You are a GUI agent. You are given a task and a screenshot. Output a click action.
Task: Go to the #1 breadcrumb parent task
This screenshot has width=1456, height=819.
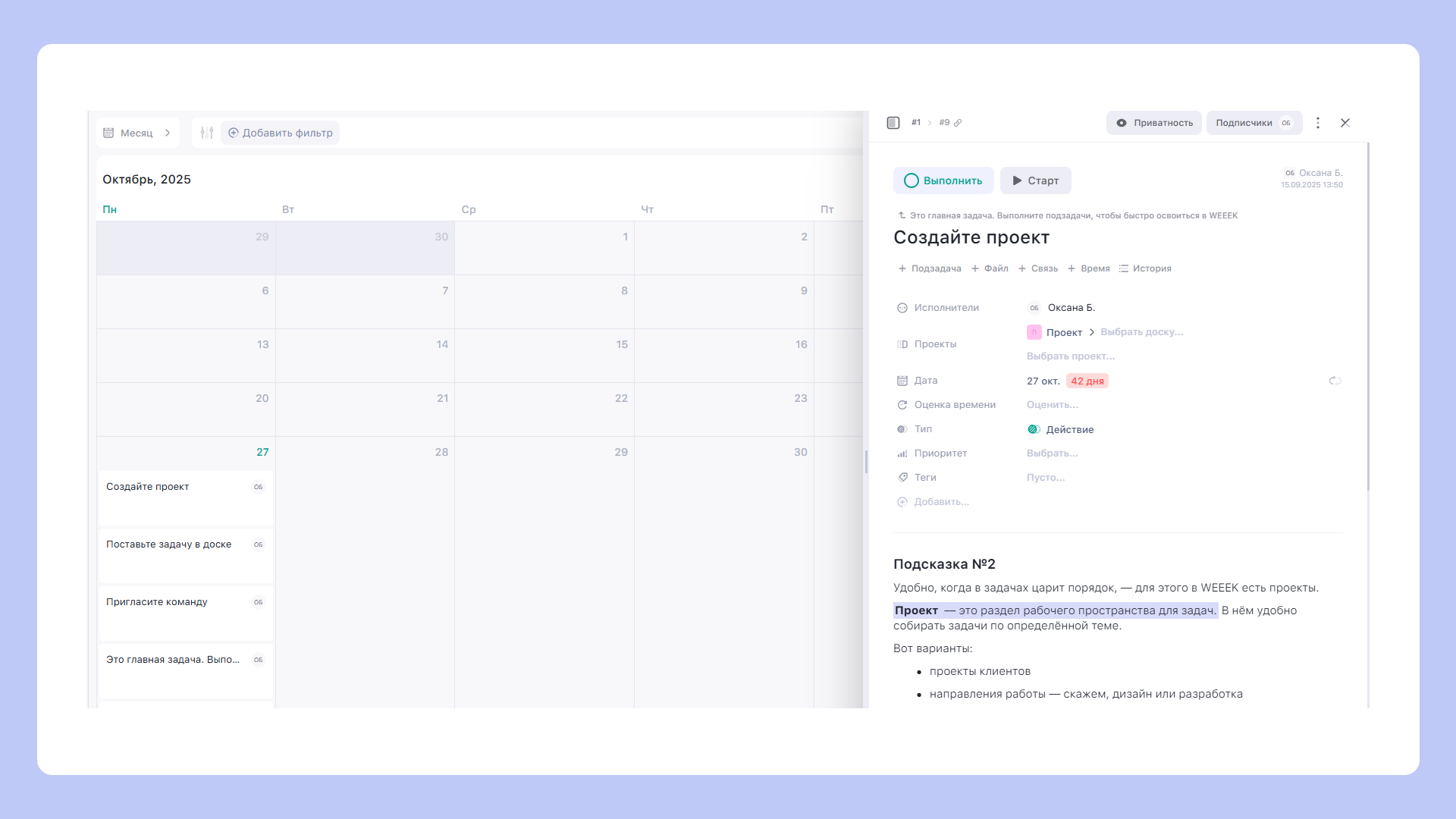[916, 123]
